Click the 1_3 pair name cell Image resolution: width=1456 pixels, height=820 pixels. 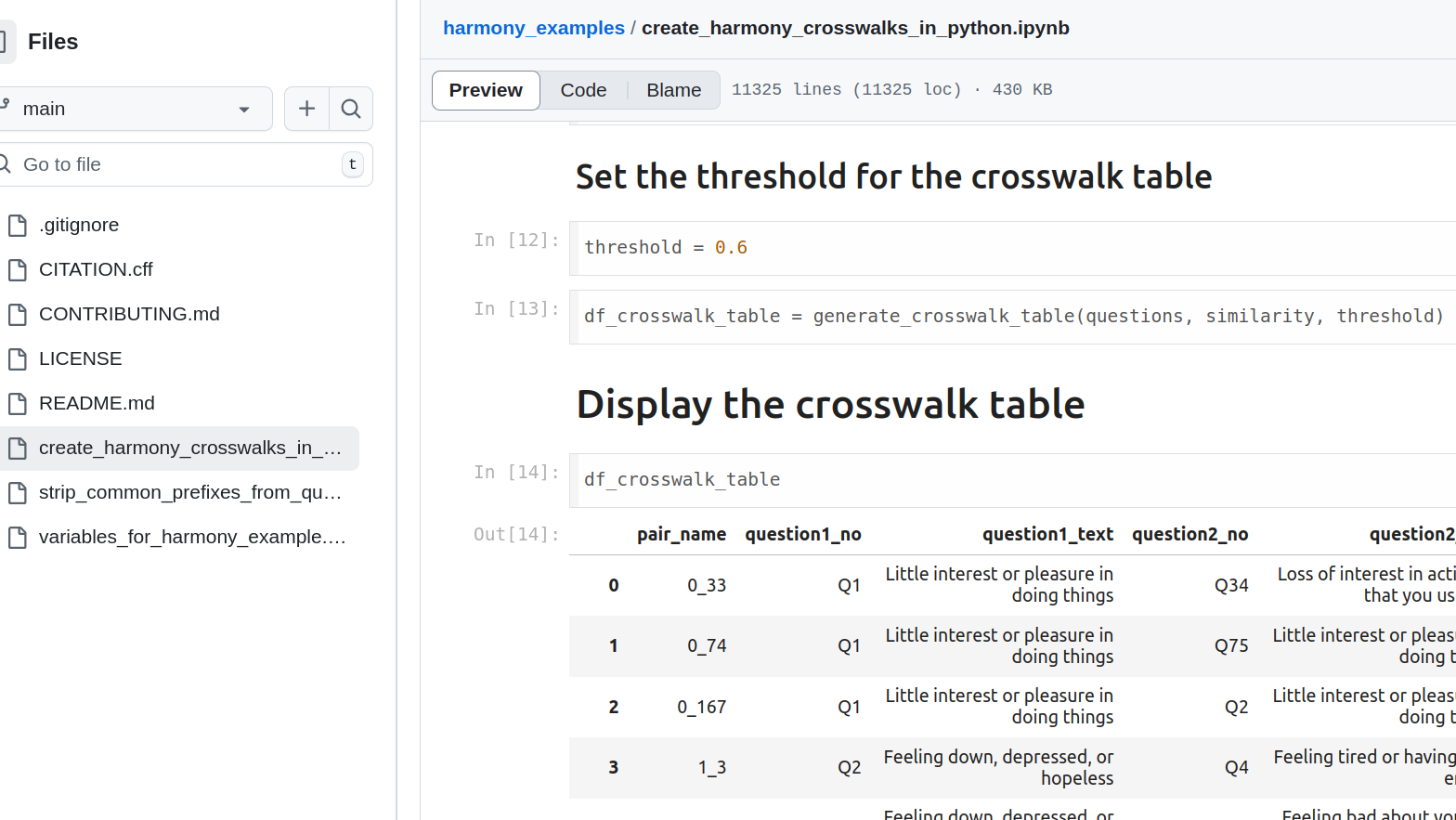[x=712, y=767]
